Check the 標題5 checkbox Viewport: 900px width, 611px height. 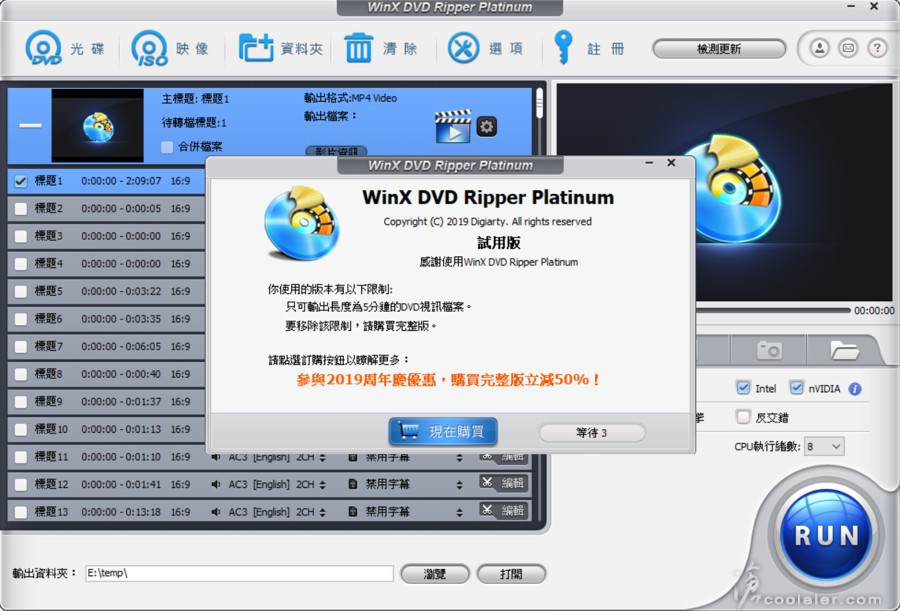(x=21, y=291)
